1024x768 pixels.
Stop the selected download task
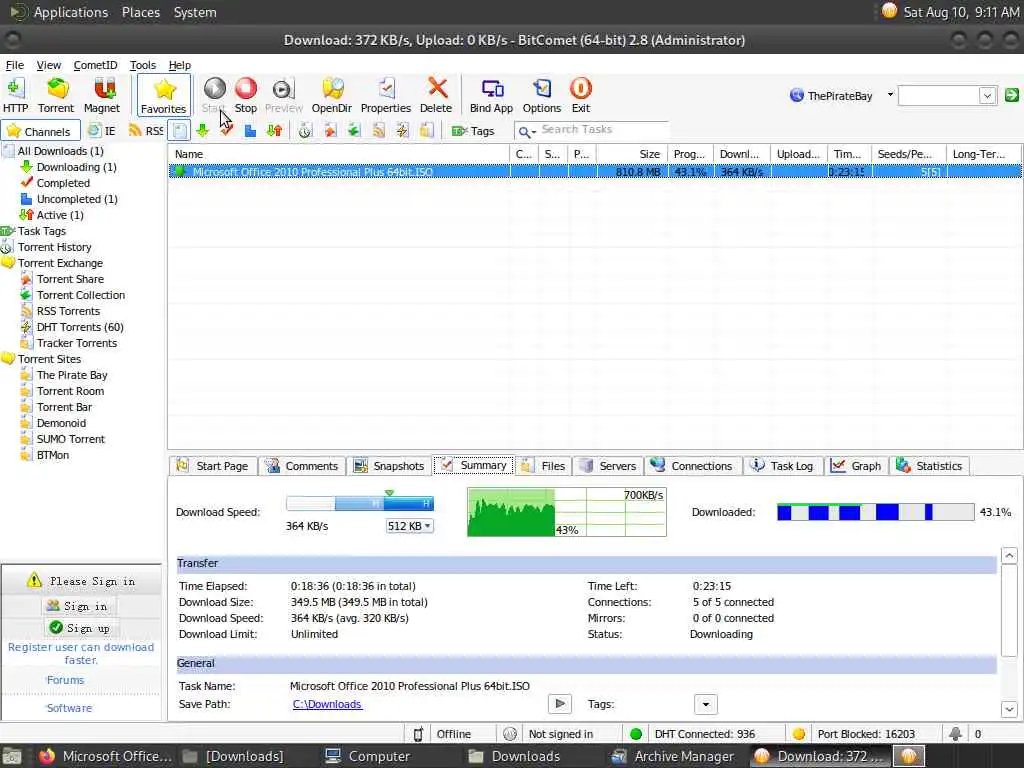click(246, 95)
